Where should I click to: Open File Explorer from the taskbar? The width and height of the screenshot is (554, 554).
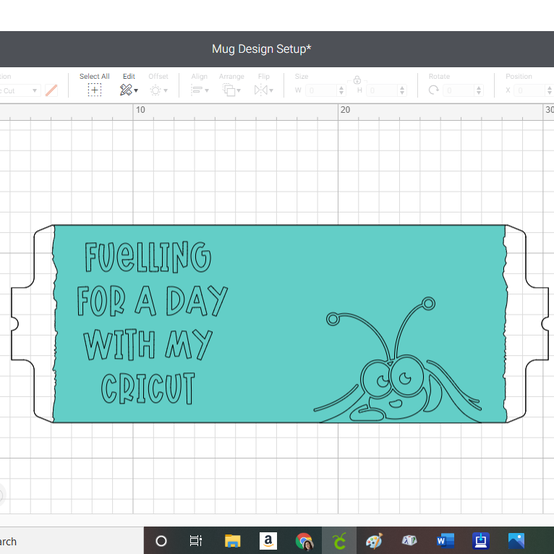[x=232, y=541]
